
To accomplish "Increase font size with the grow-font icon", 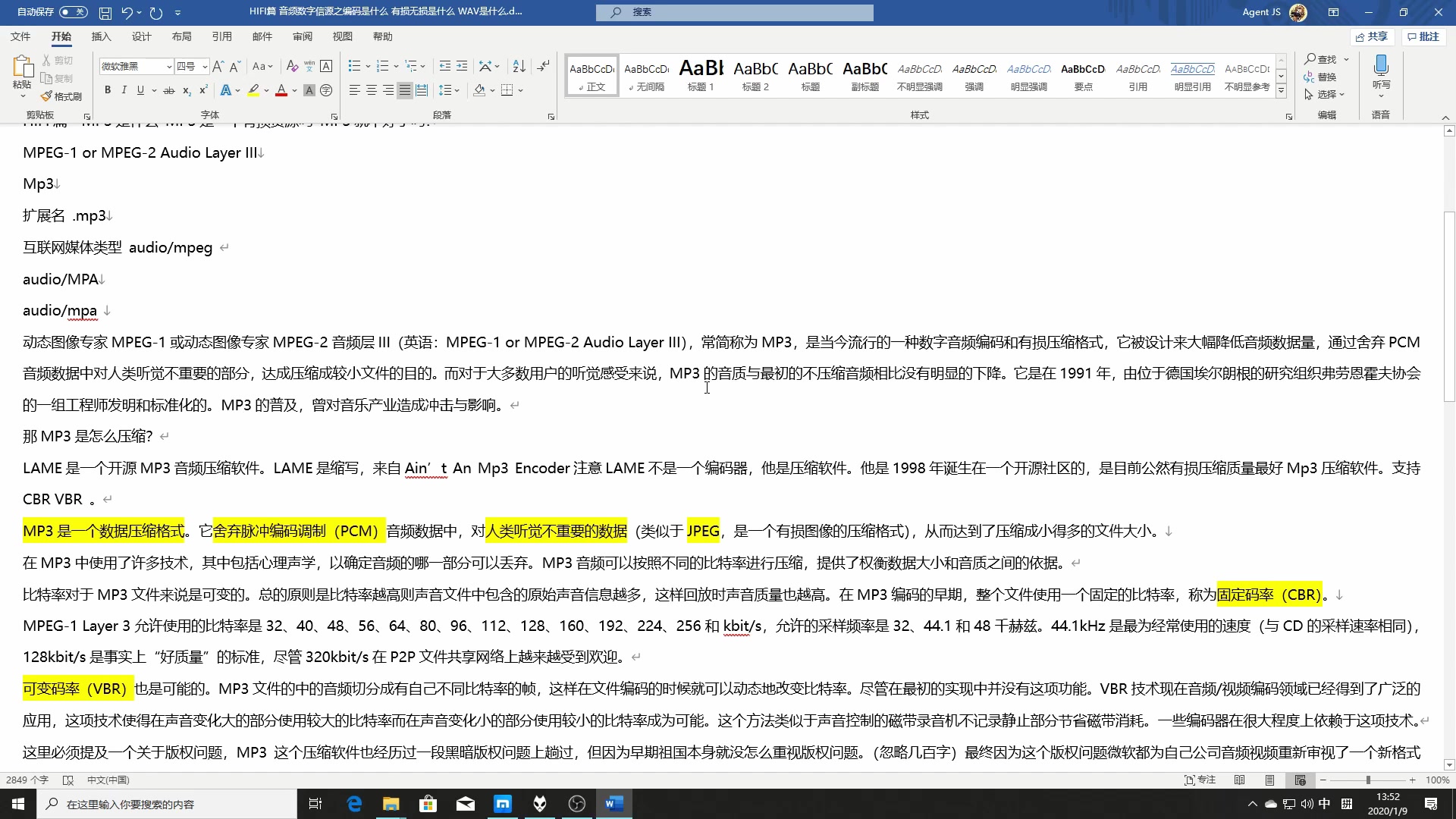I will pos(218,67).
